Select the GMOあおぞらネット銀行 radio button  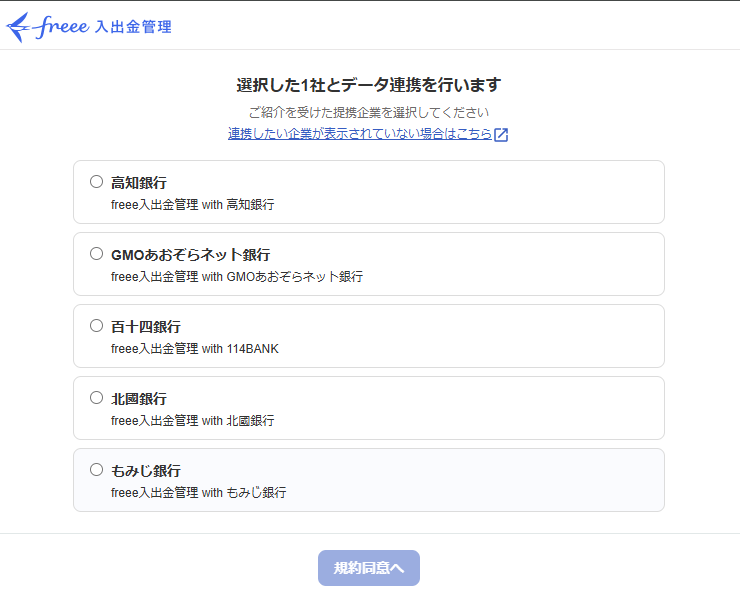[96, 254]
